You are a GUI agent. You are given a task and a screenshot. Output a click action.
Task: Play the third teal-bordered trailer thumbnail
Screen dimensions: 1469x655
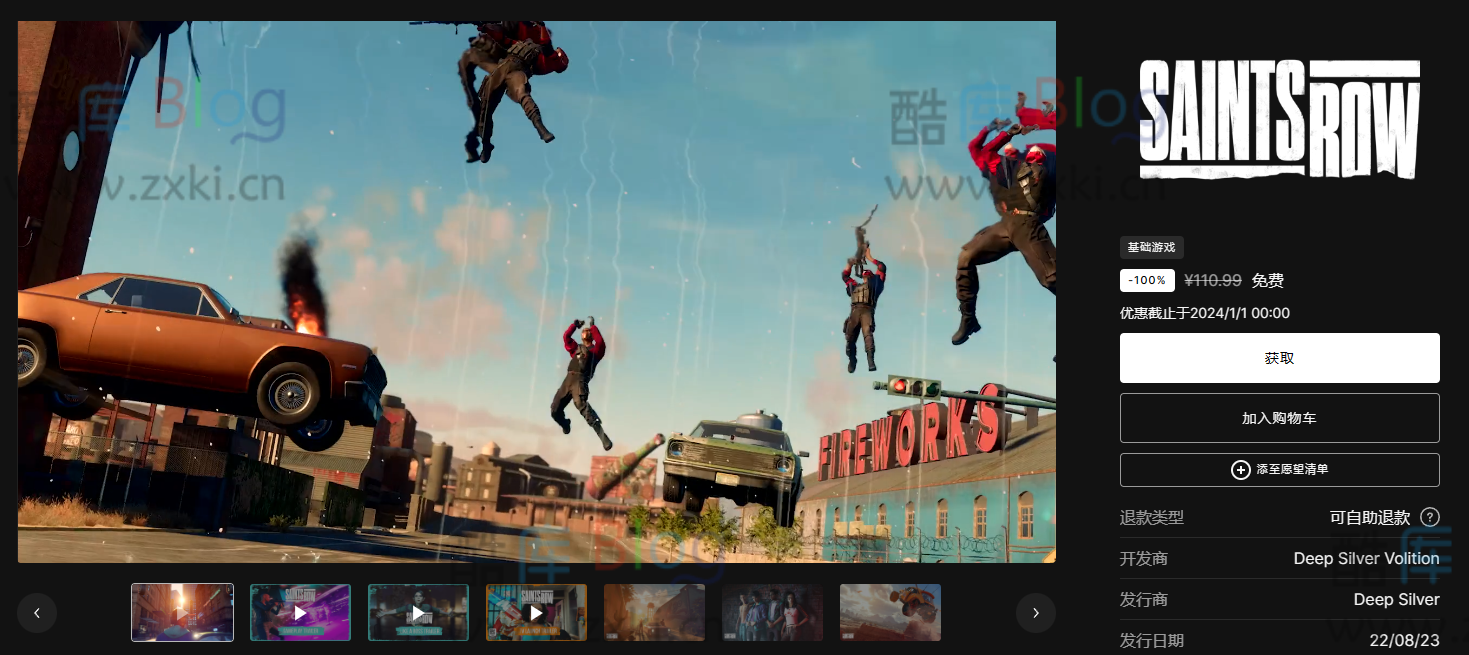tap(418, 613)
